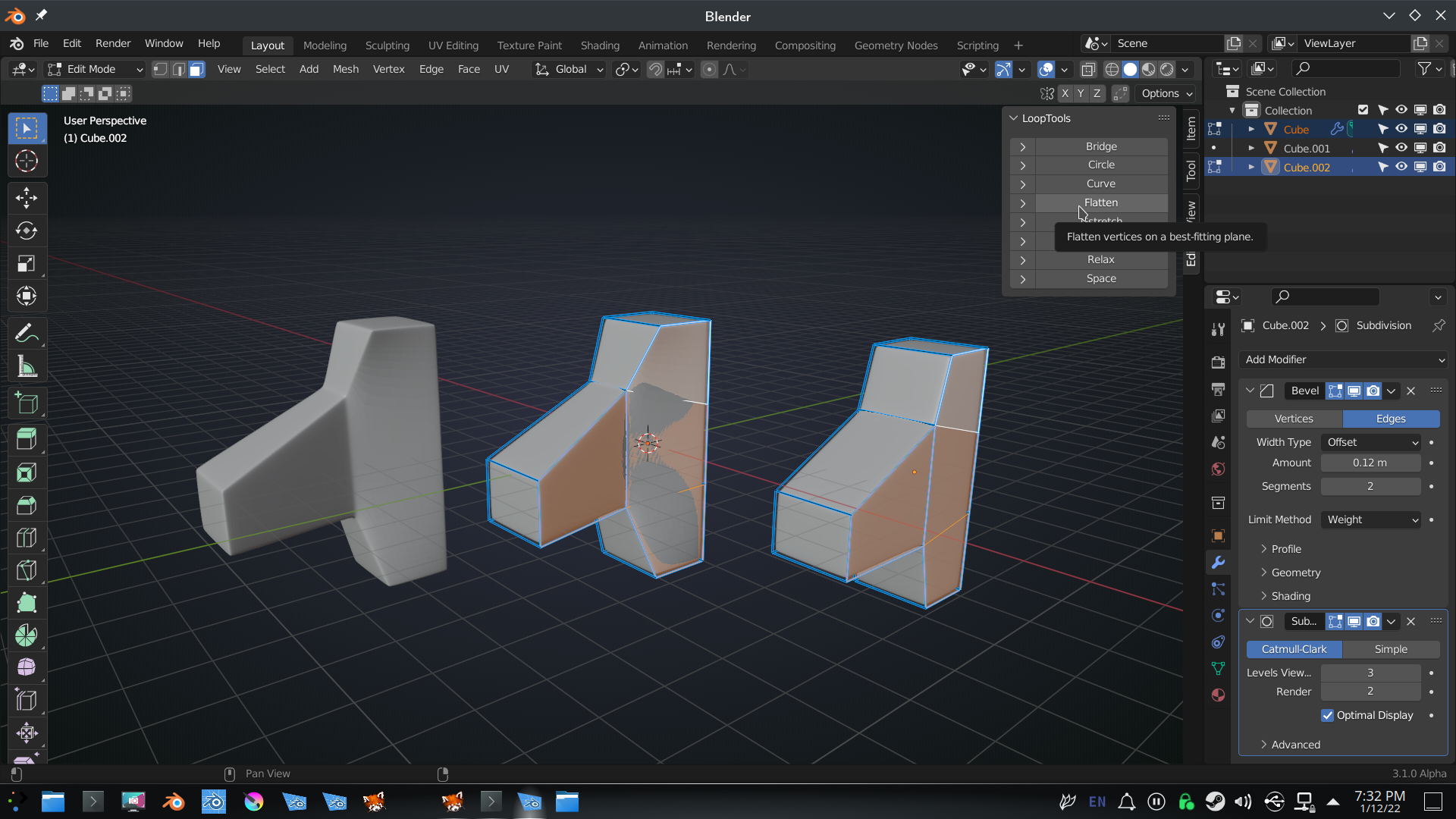Toggle X-ray display in viewport header
1456x819 pixels.
point(1087,69)
